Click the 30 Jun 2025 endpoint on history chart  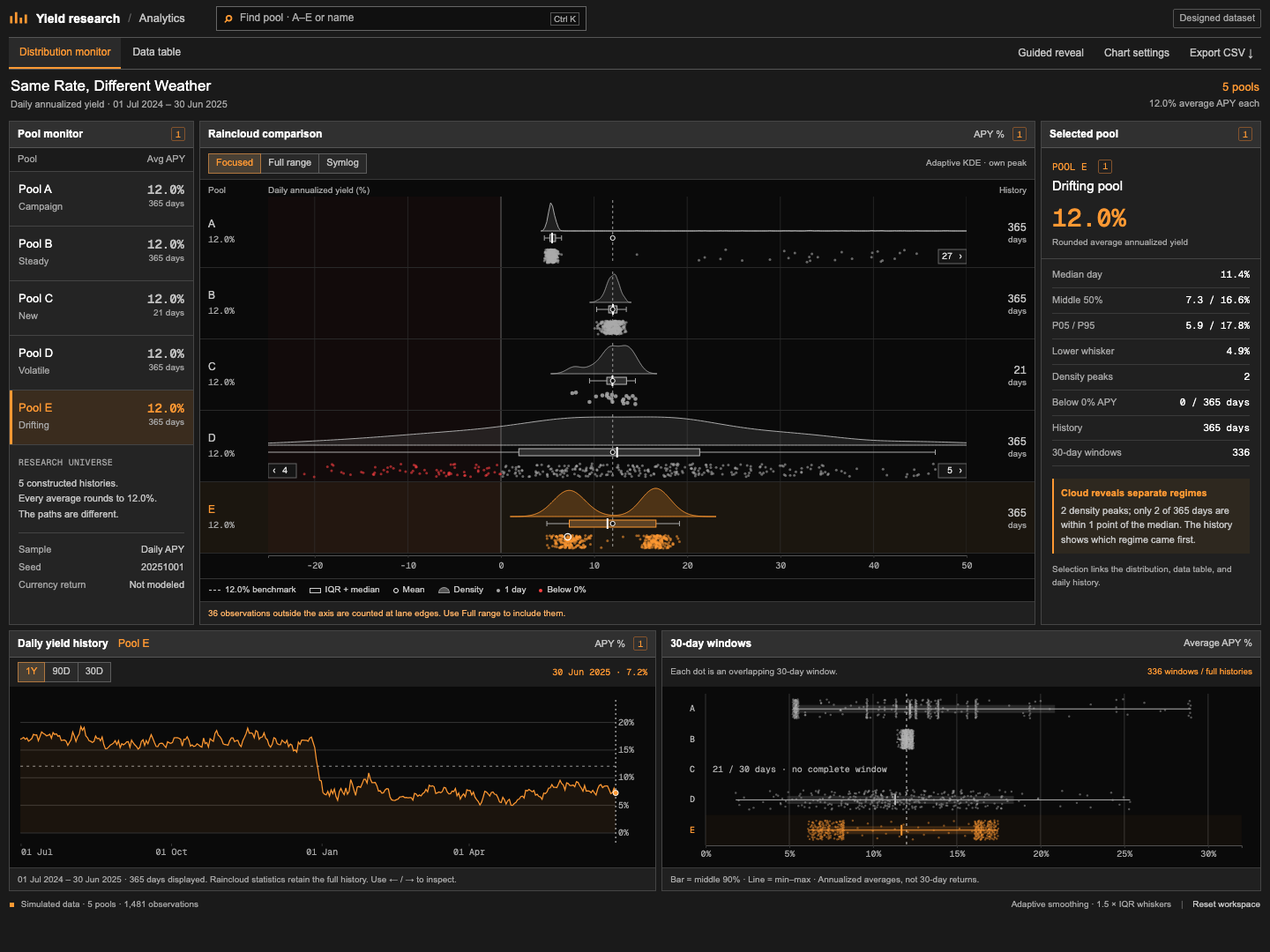pyautogui.click(x=616, y=792)
